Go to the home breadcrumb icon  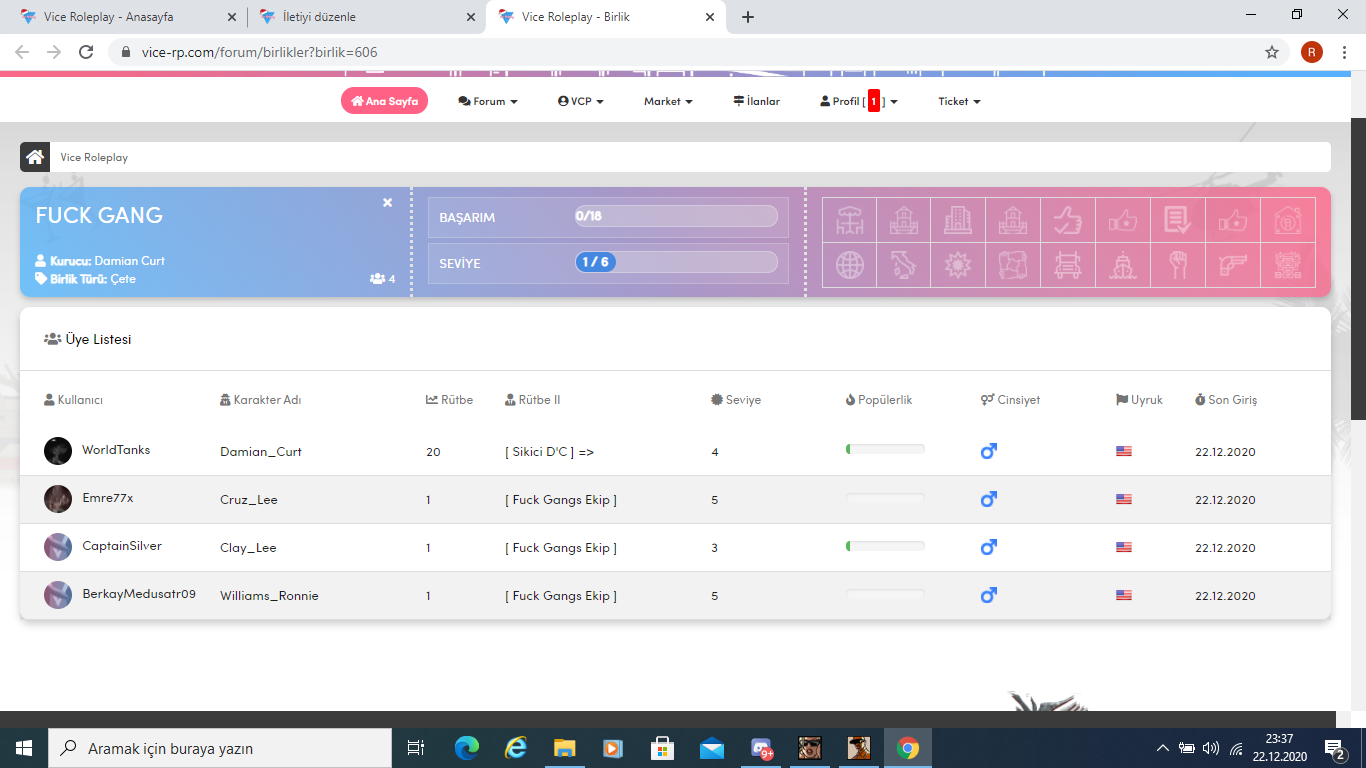[x=35, y=157]
